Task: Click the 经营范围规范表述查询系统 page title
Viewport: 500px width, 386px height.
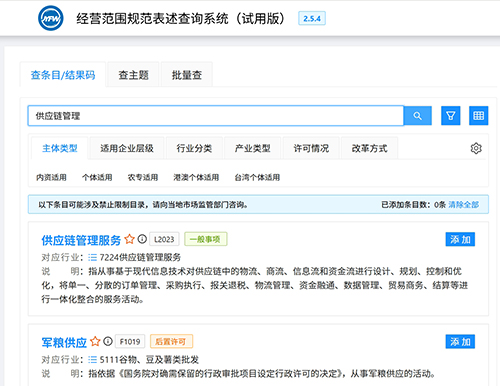Action: [x=181, y=18]
